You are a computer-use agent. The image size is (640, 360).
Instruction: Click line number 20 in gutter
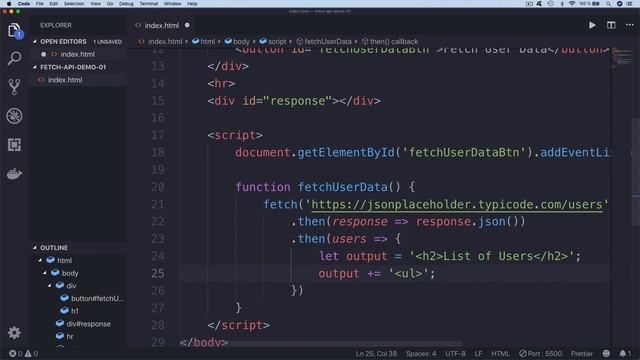[x=158, y=187]
